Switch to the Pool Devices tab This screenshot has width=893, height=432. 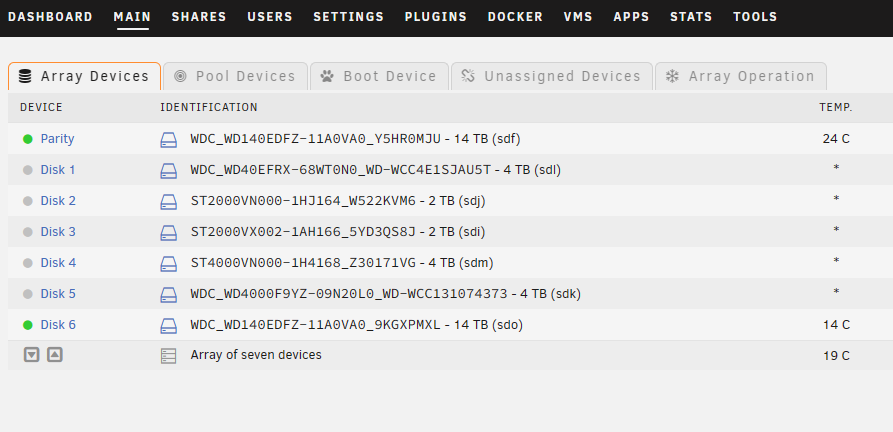[235, 76]
